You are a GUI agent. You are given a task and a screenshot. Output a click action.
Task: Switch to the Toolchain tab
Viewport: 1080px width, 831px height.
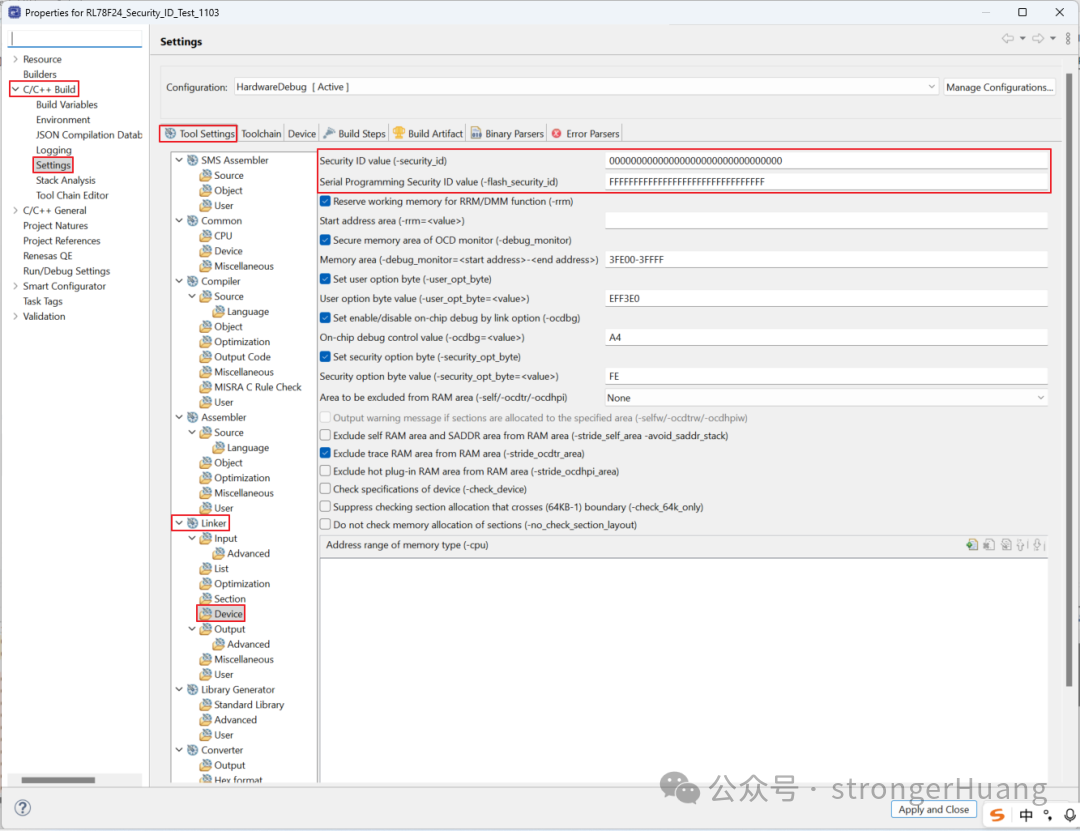[x=261, y=132]
